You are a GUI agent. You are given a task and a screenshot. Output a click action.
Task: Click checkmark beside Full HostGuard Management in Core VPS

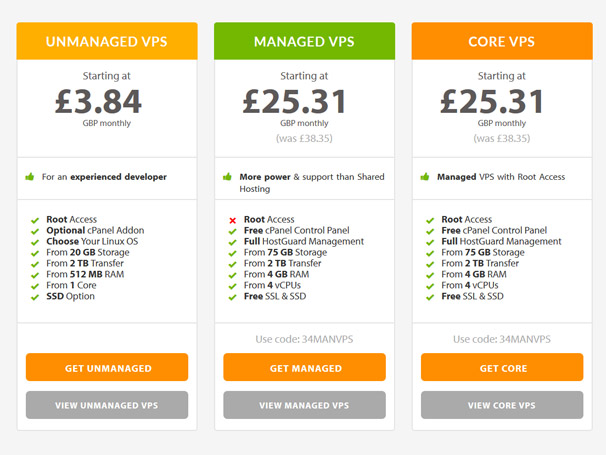coord(430,242)
